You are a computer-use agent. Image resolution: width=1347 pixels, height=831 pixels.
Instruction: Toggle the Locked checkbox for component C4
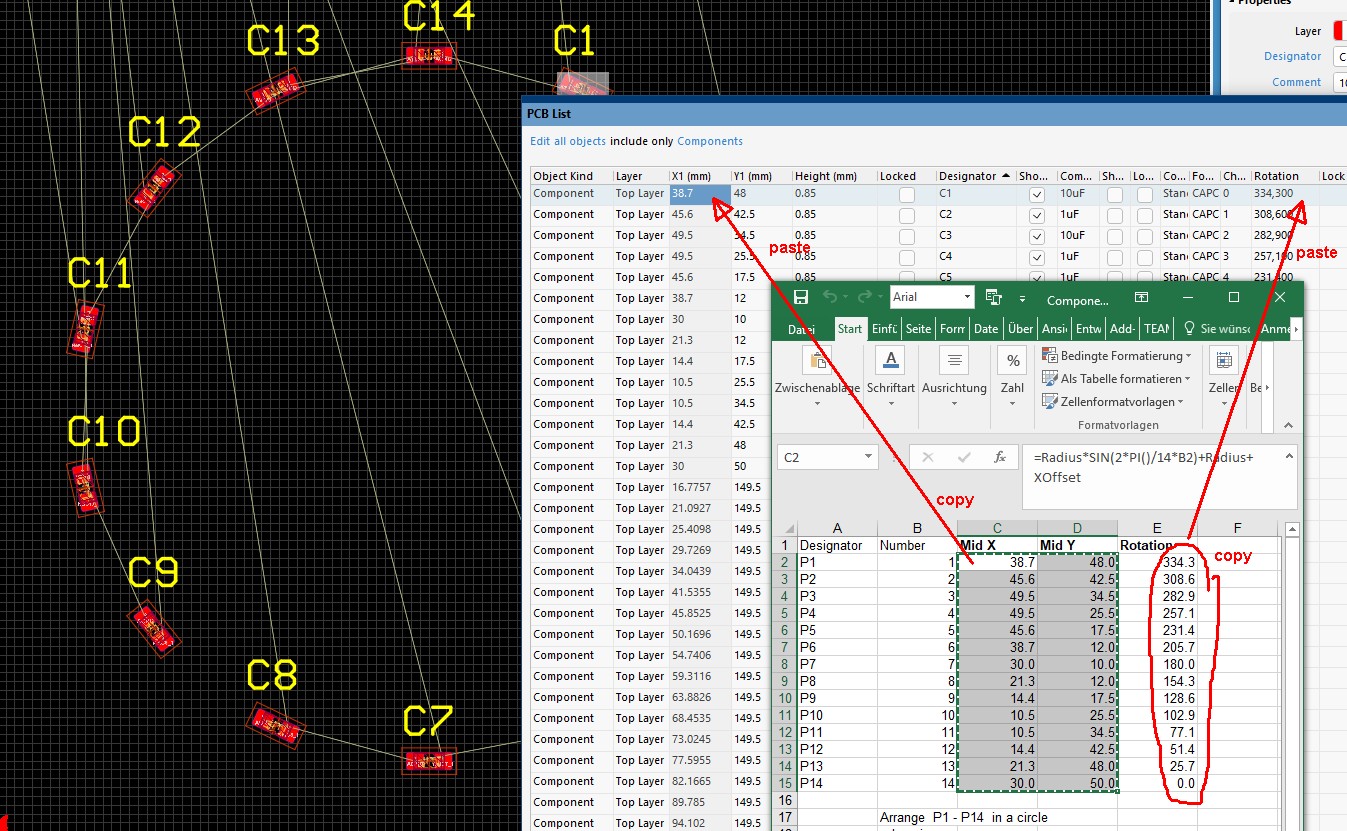coord(906,257)
